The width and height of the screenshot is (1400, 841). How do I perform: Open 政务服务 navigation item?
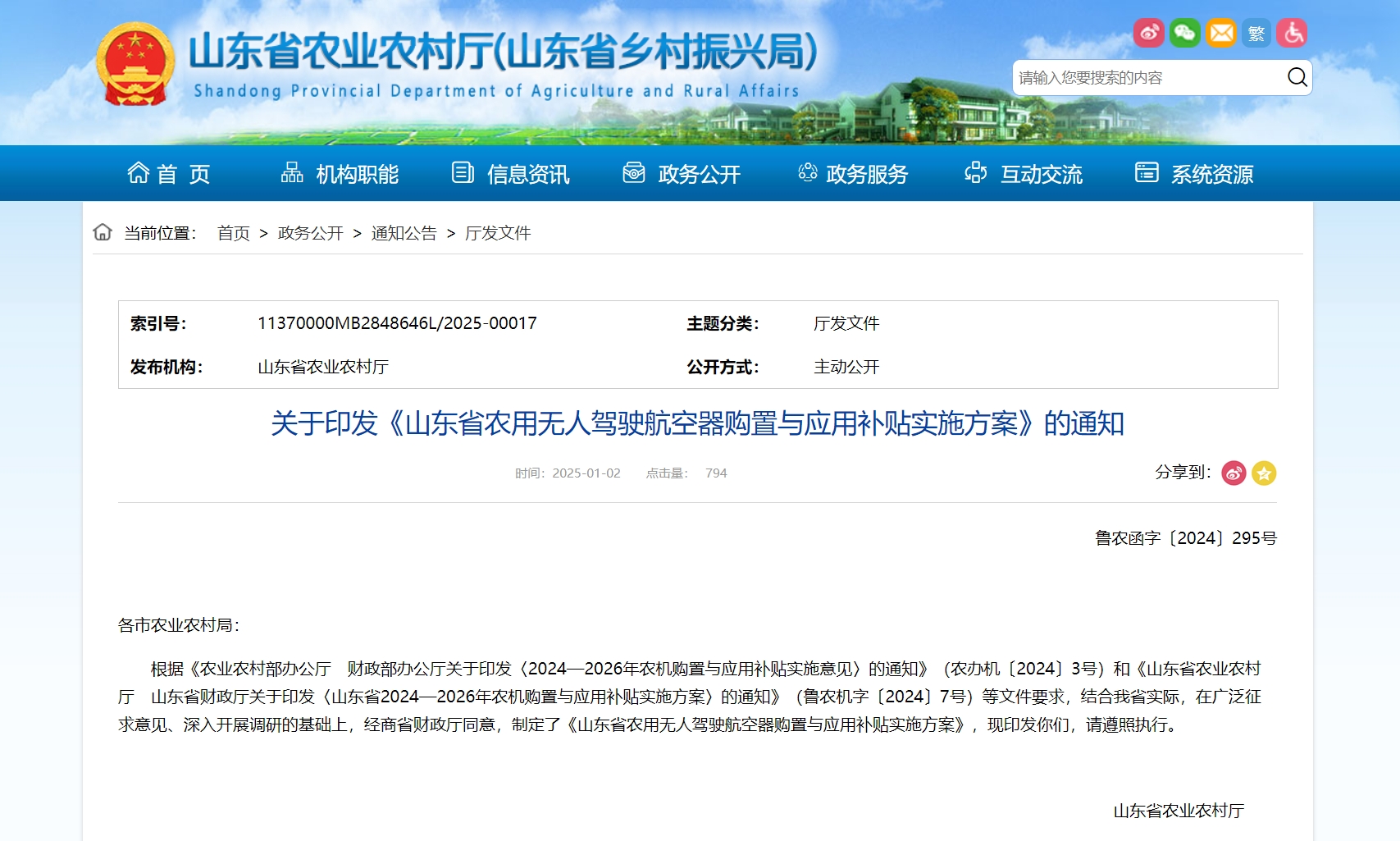click(x=853, y=174)
